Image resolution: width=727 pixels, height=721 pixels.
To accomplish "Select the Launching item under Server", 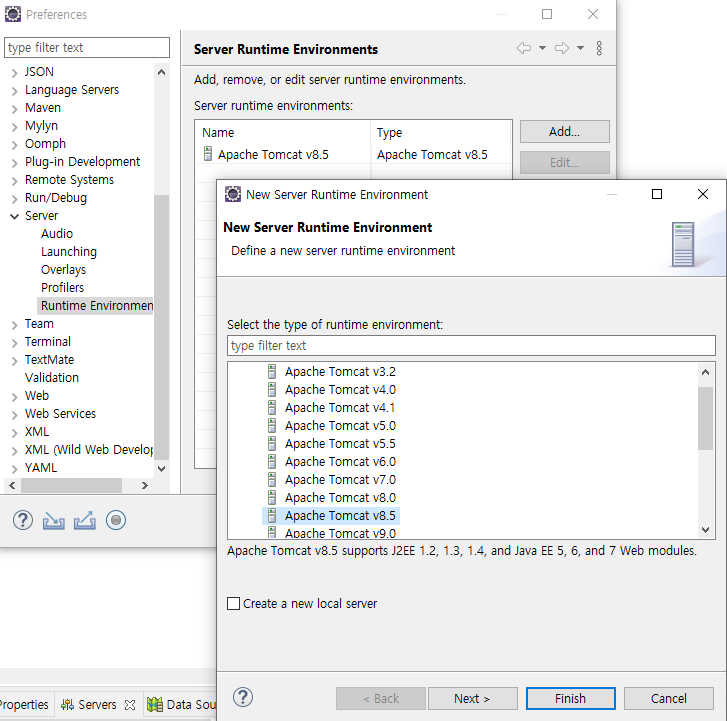I will click(x=69, y=252).
